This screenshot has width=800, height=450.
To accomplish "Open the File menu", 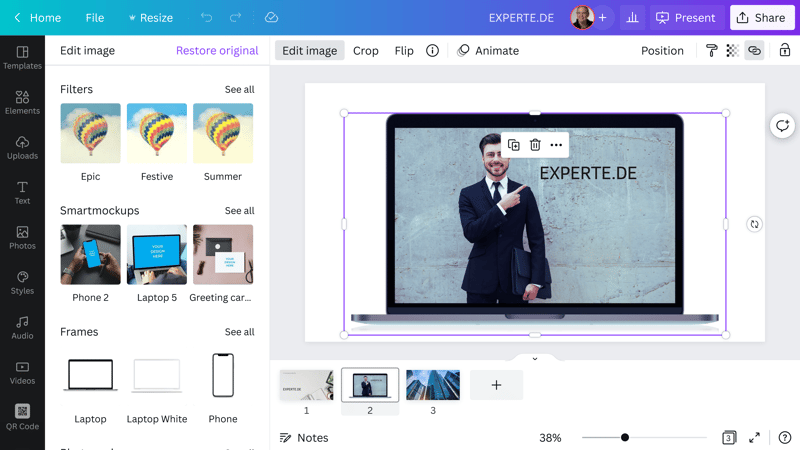I will click(x=95, y=18).
